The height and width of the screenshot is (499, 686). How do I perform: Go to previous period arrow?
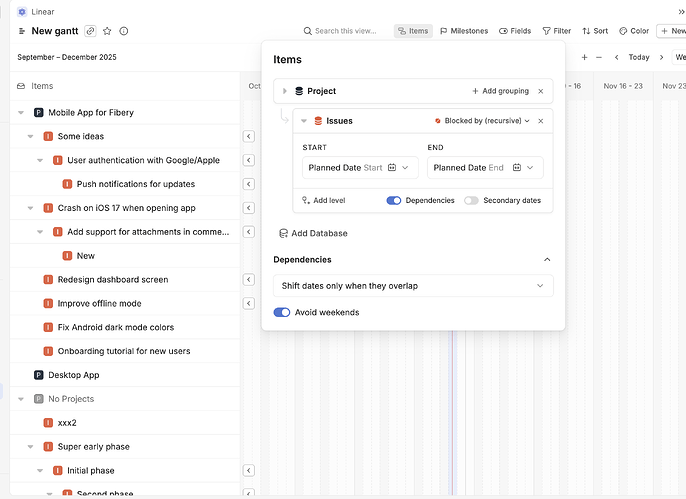[616, 57]
